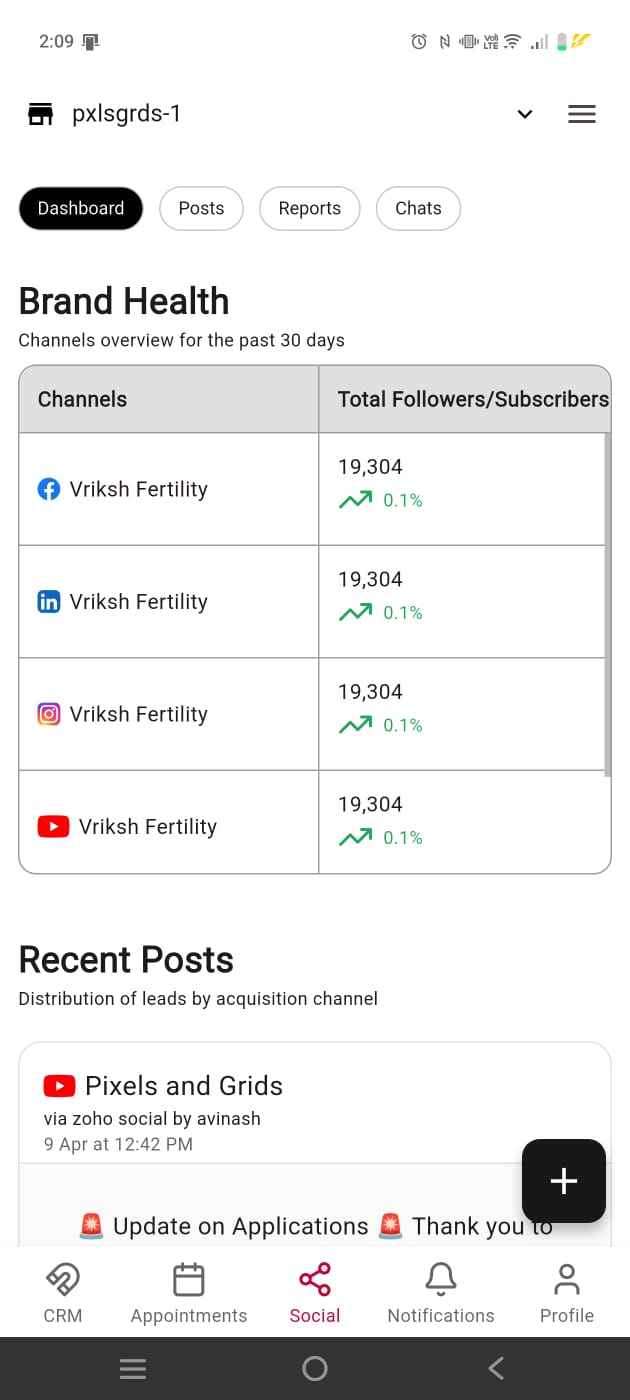
Task: Tap the store icon beside pxlsgrds-1
Action: [40, 114]
